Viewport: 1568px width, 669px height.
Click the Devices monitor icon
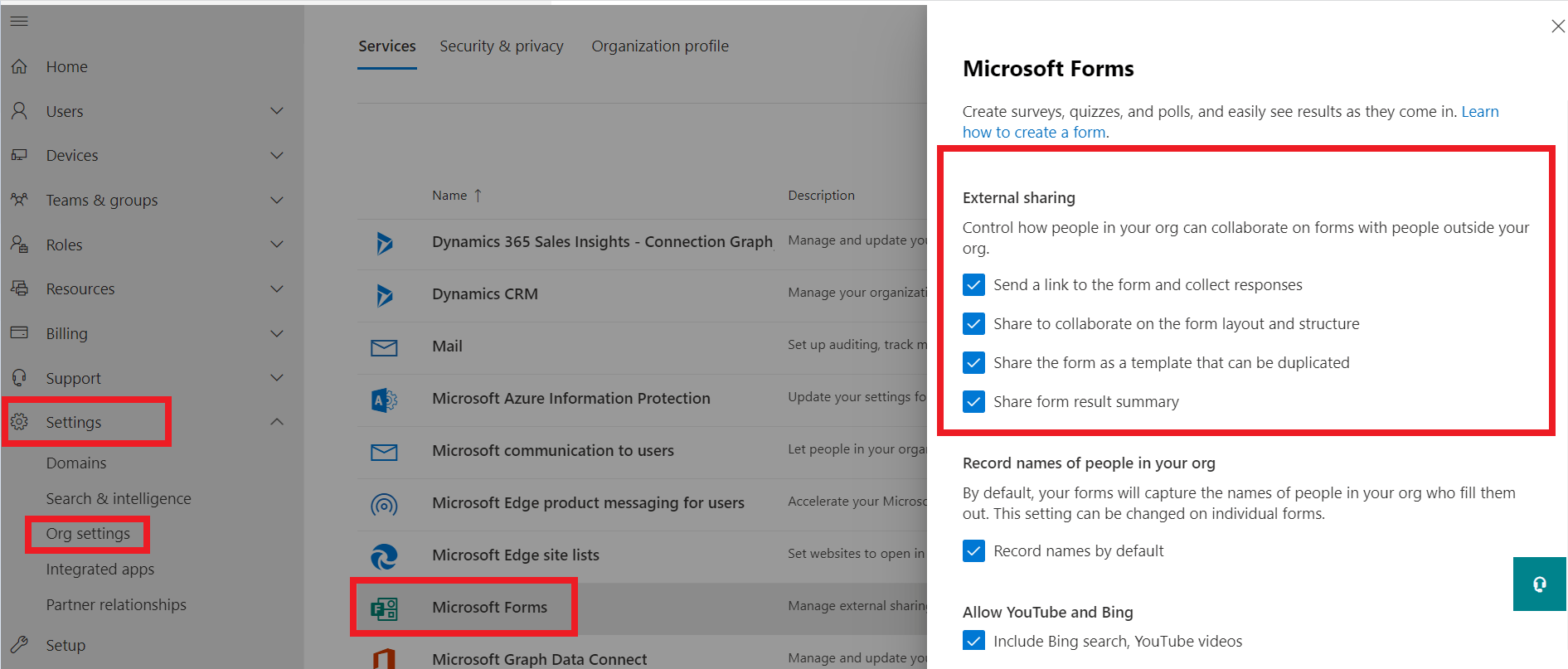click(19, 155)
